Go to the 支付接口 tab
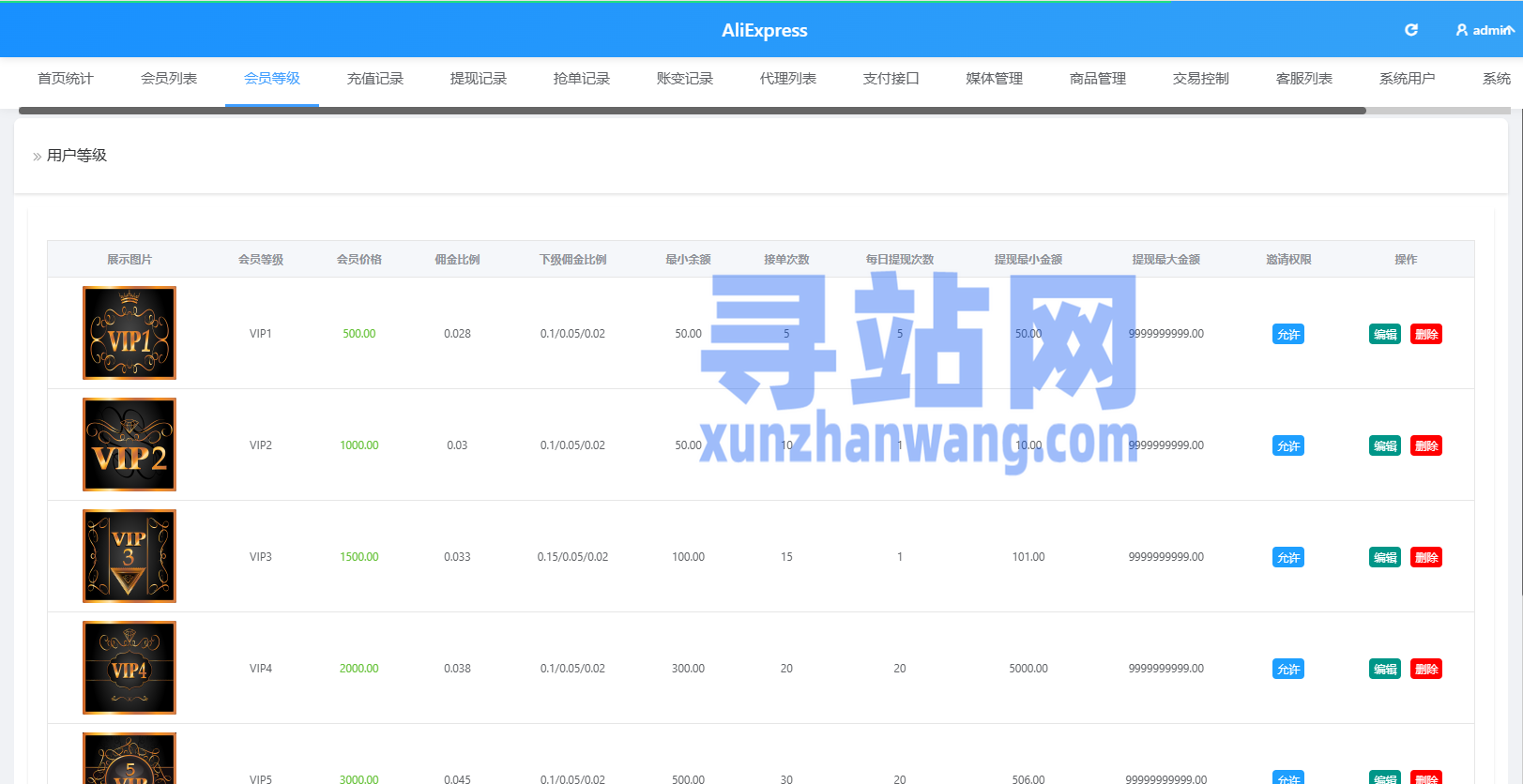This screenshot has width=1523, height=784. coord(891,79)
